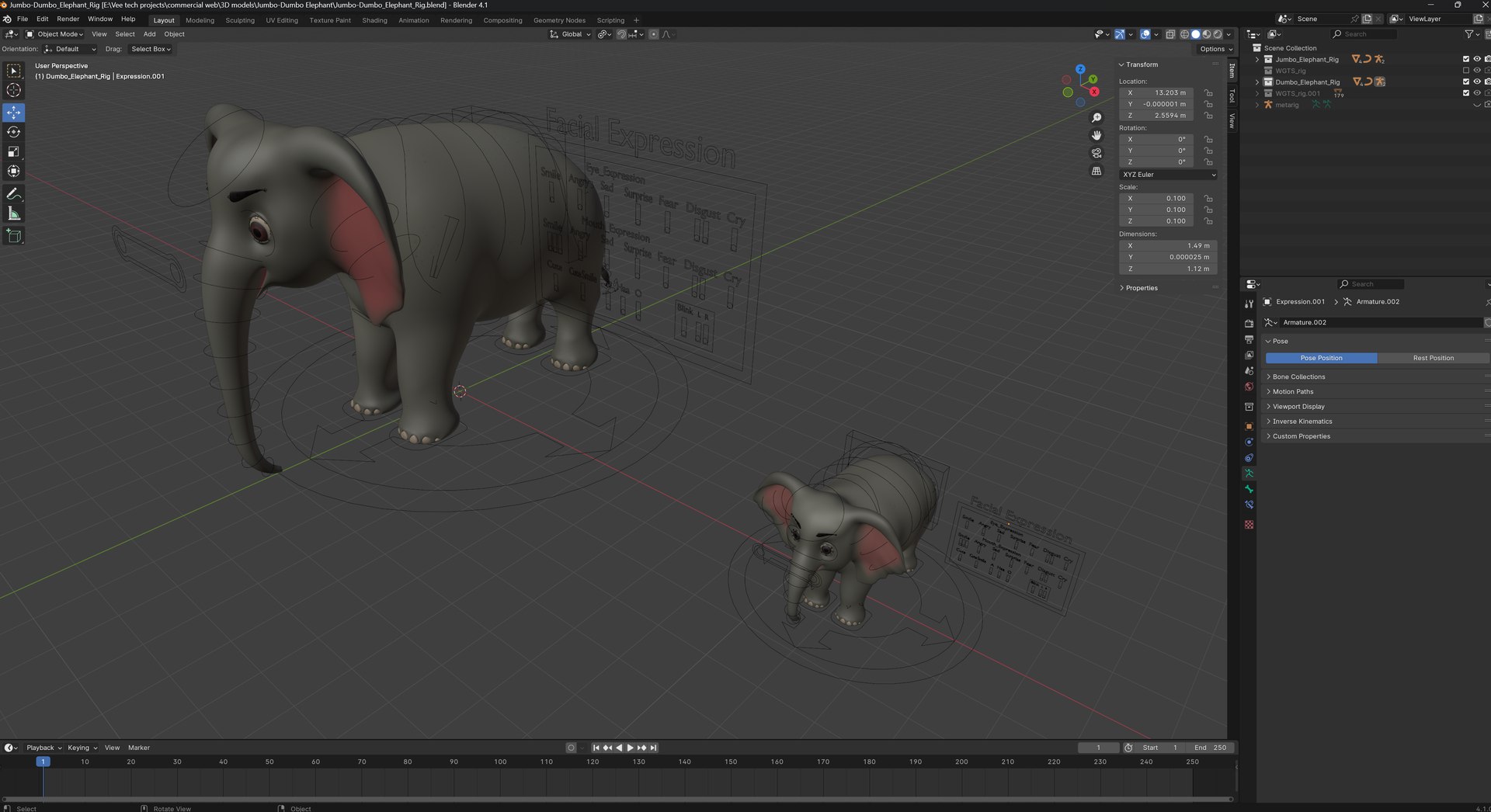Click the Rest Position button
The image size is (1491, 812).
pyautogui.click(x=1434, y=358)
